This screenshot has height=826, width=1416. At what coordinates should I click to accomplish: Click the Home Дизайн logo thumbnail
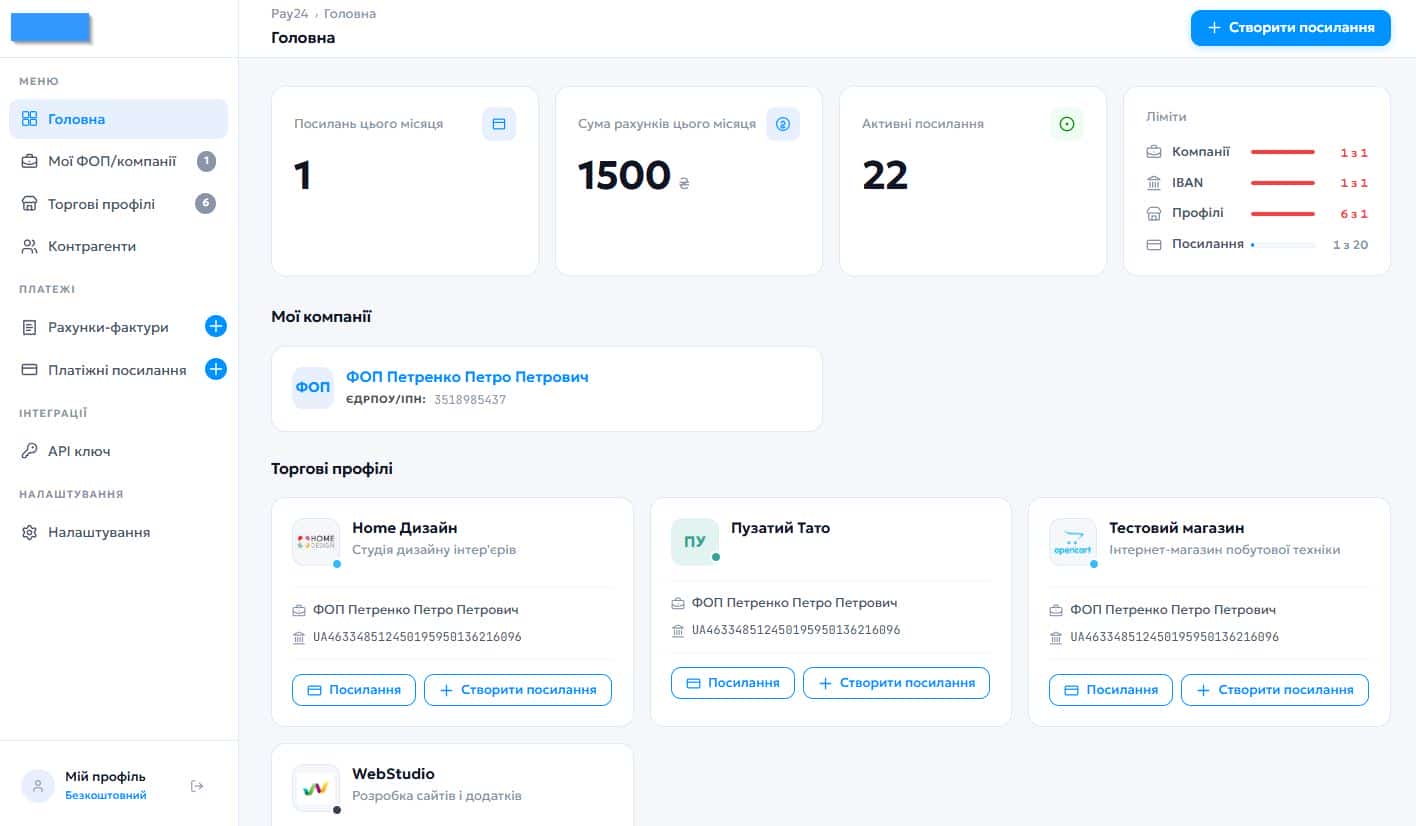click(316, 541)
